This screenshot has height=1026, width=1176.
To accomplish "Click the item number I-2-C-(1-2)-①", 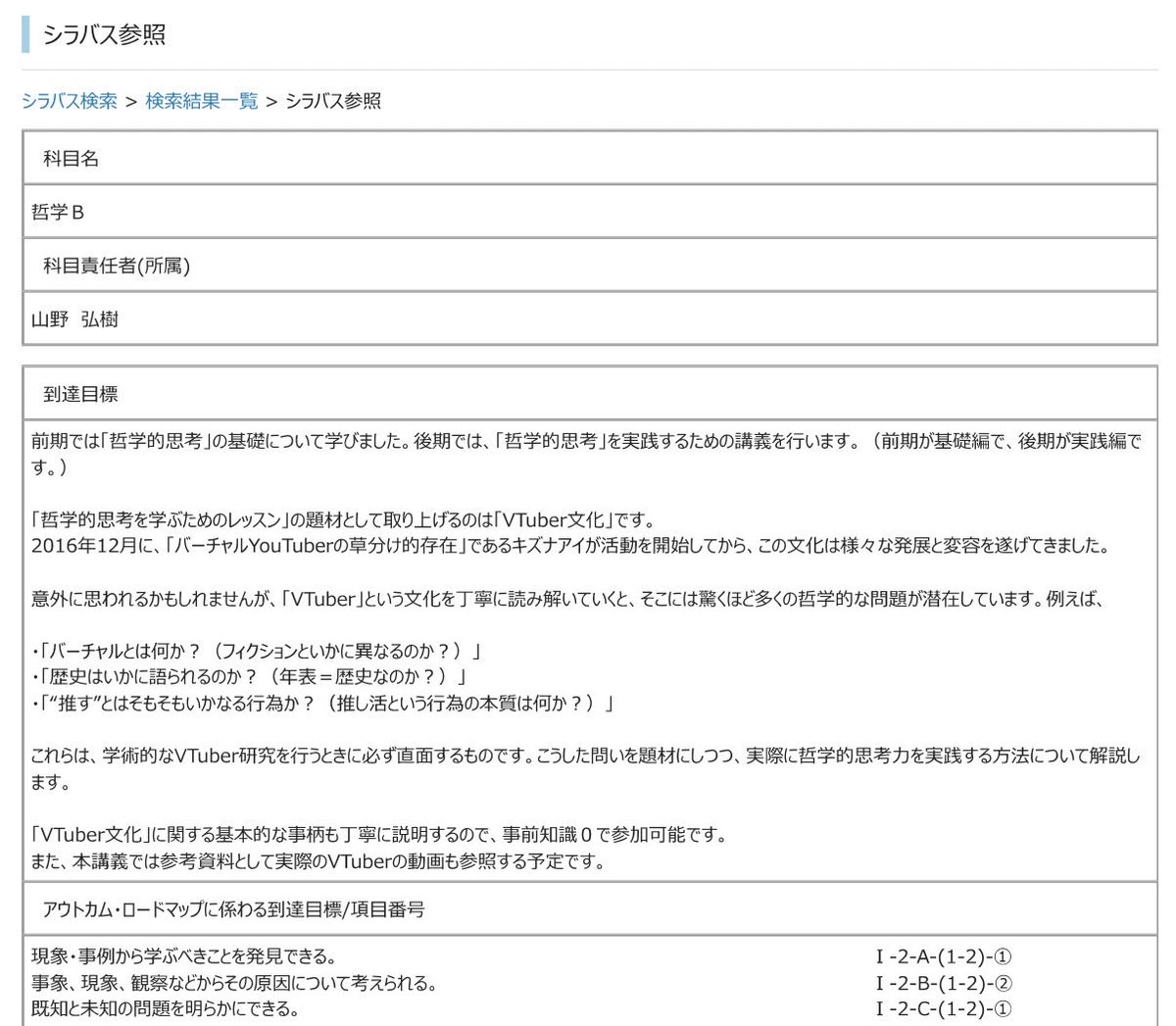I will pos(944,1009).
